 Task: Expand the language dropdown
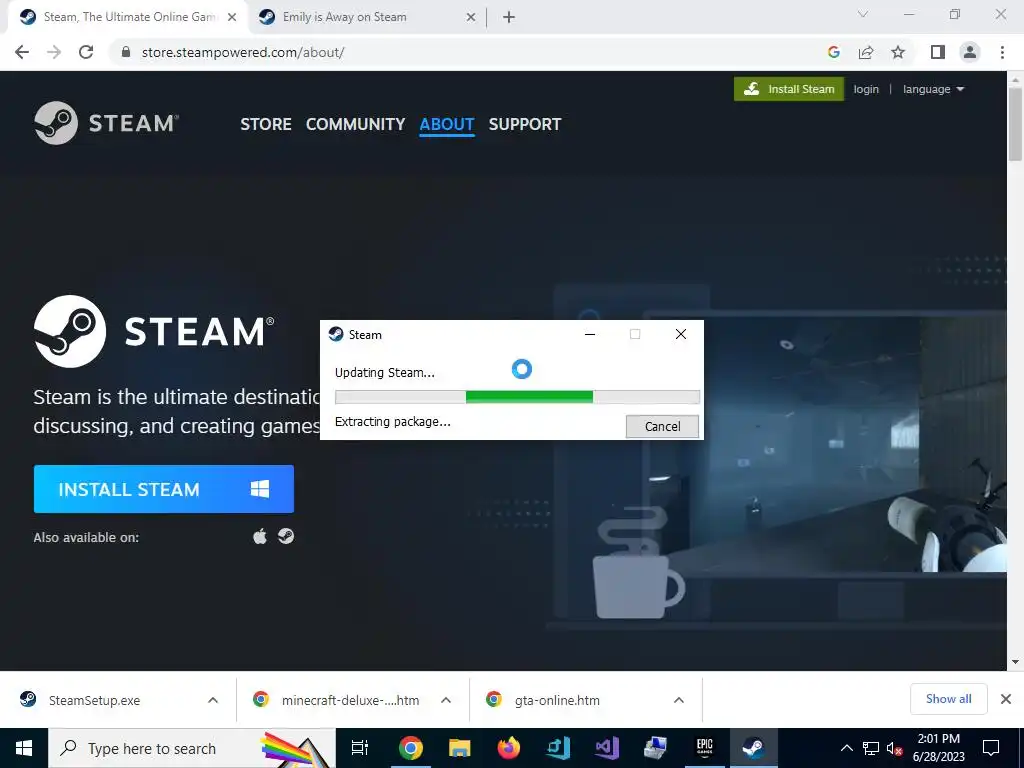pyautogui.click(x=933, y=89)
